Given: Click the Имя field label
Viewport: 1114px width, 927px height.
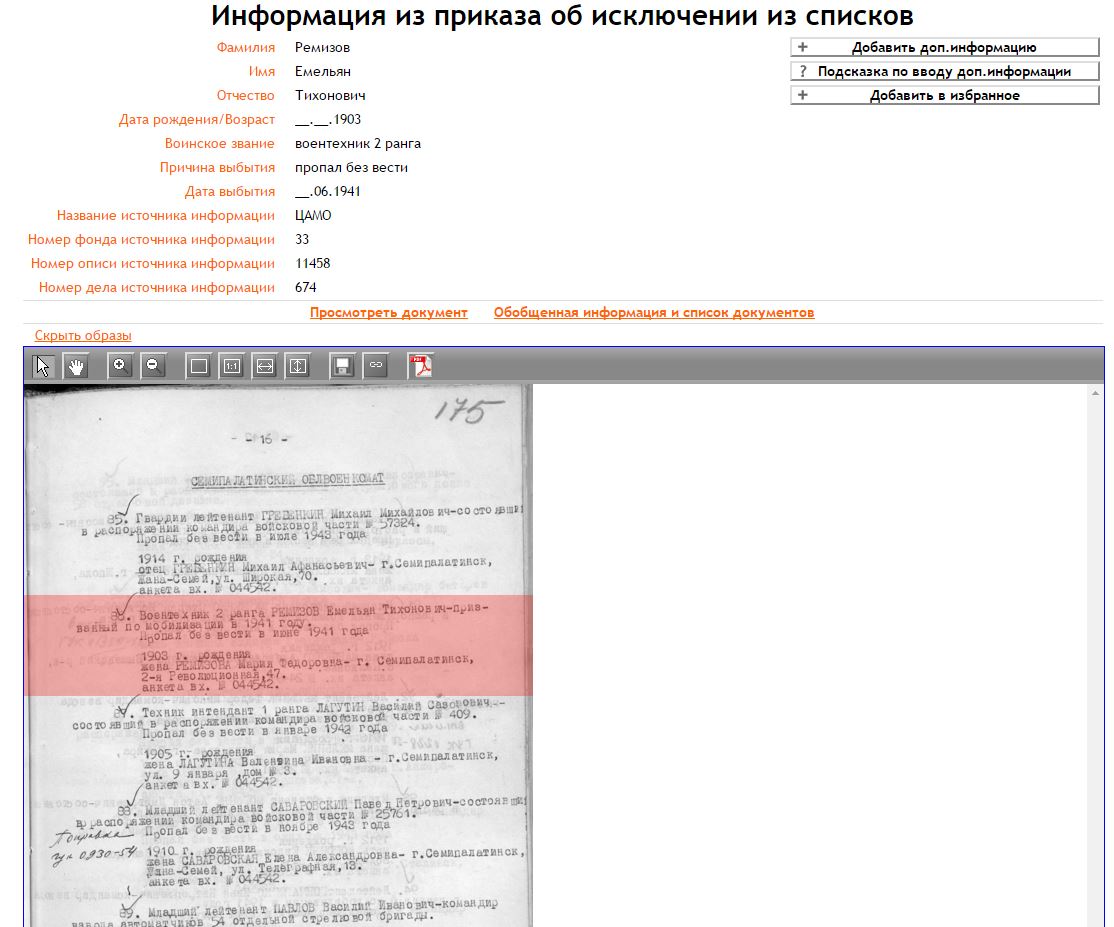Looking at the screenshot, I should coord(261,71).
